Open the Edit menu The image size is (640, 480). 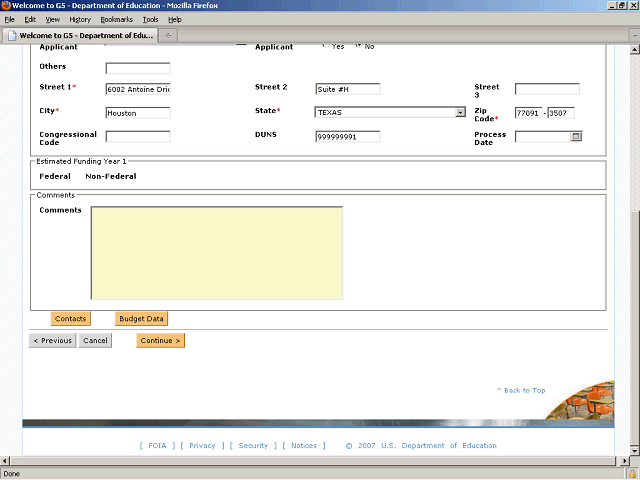pos(30,20)
